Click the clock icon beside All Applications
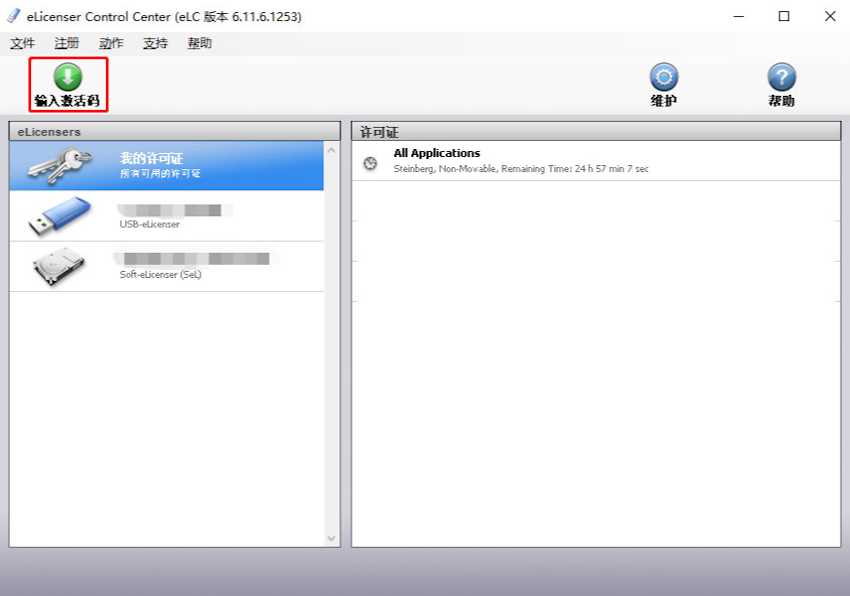The width and height of the screenshot is (850, 596). 370,163
